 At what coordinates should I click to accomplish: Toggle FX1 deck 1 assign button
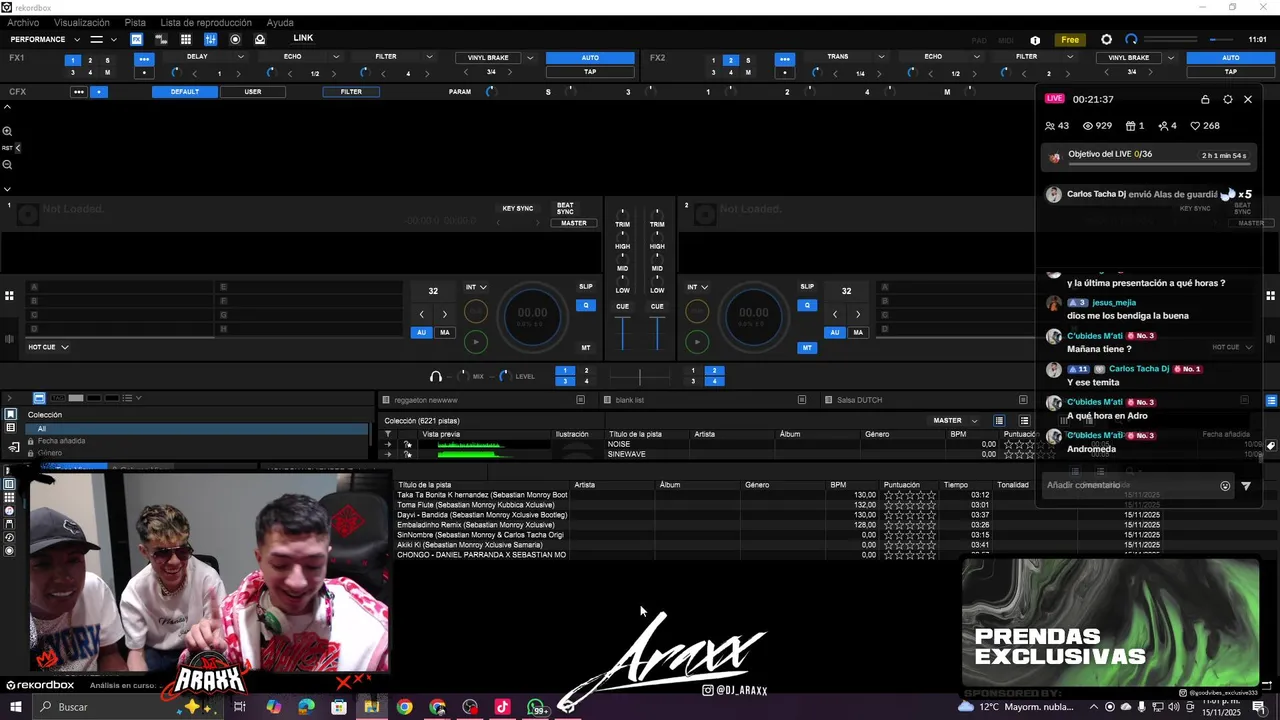[x=72, y=60]
